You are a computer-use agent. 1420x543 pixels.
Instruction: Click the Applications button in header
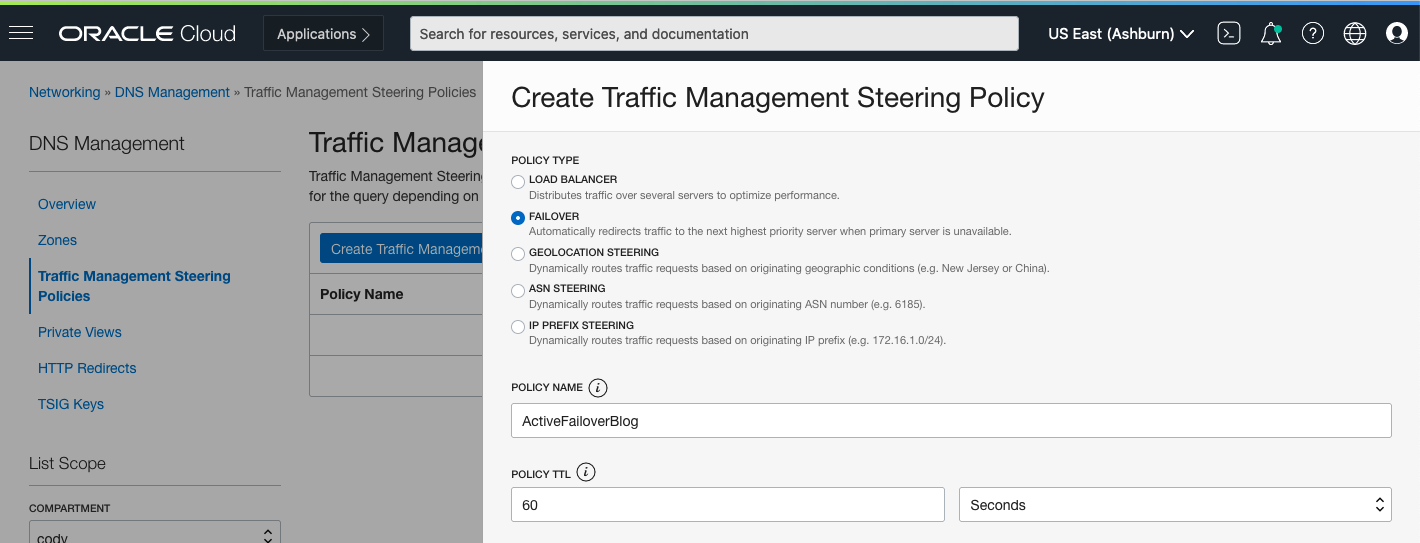tap(323, 33)
